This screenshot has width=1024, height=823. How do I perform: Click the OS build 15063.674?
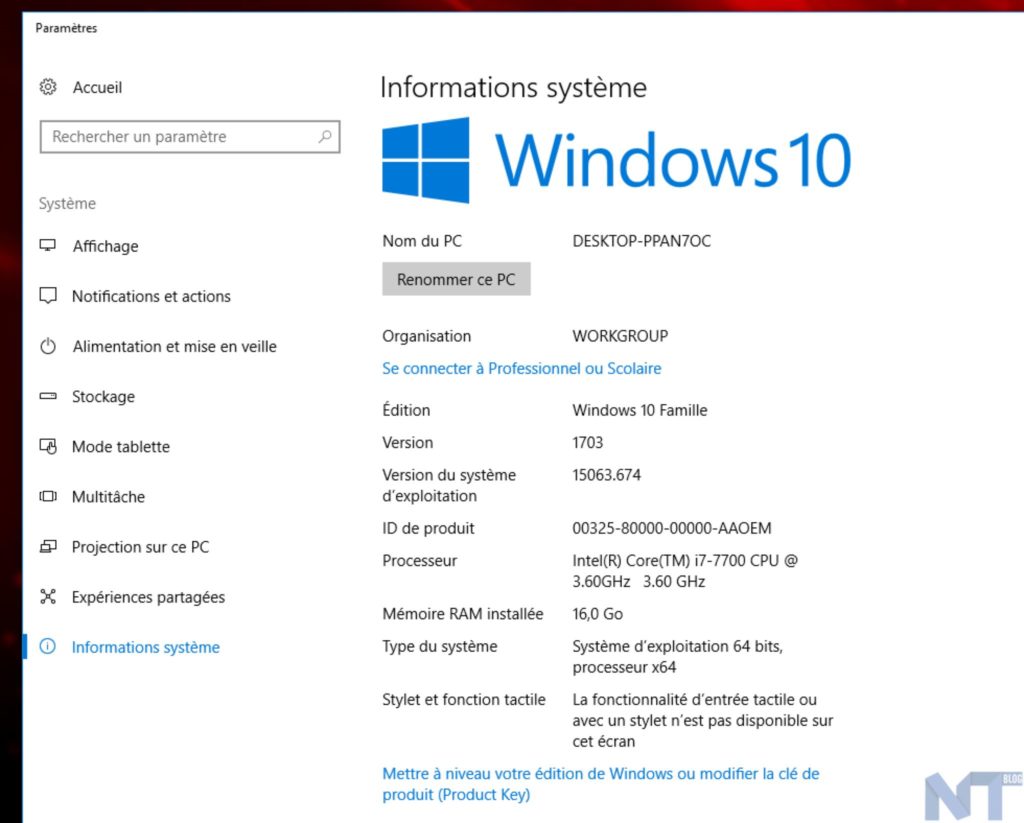click(x=607, y=475)
